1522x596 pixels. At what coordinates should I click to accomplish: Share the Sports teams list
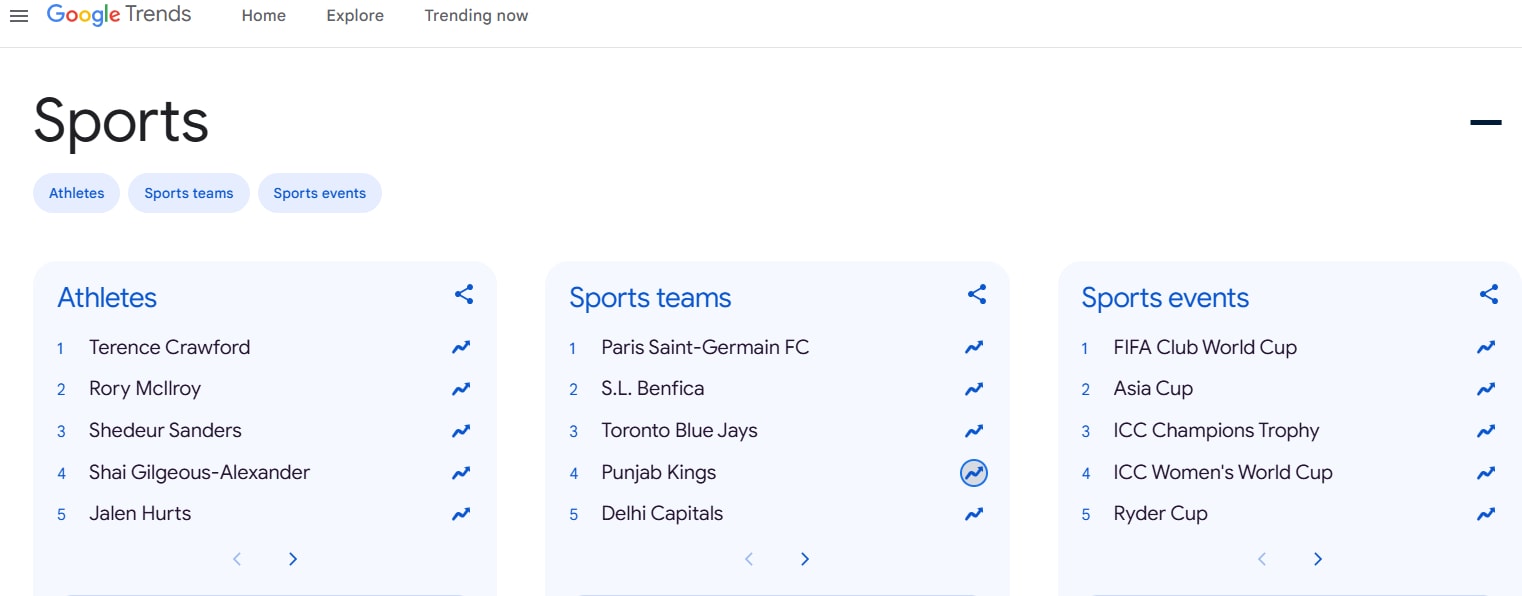pyautogui.click(x=977, y=294)
